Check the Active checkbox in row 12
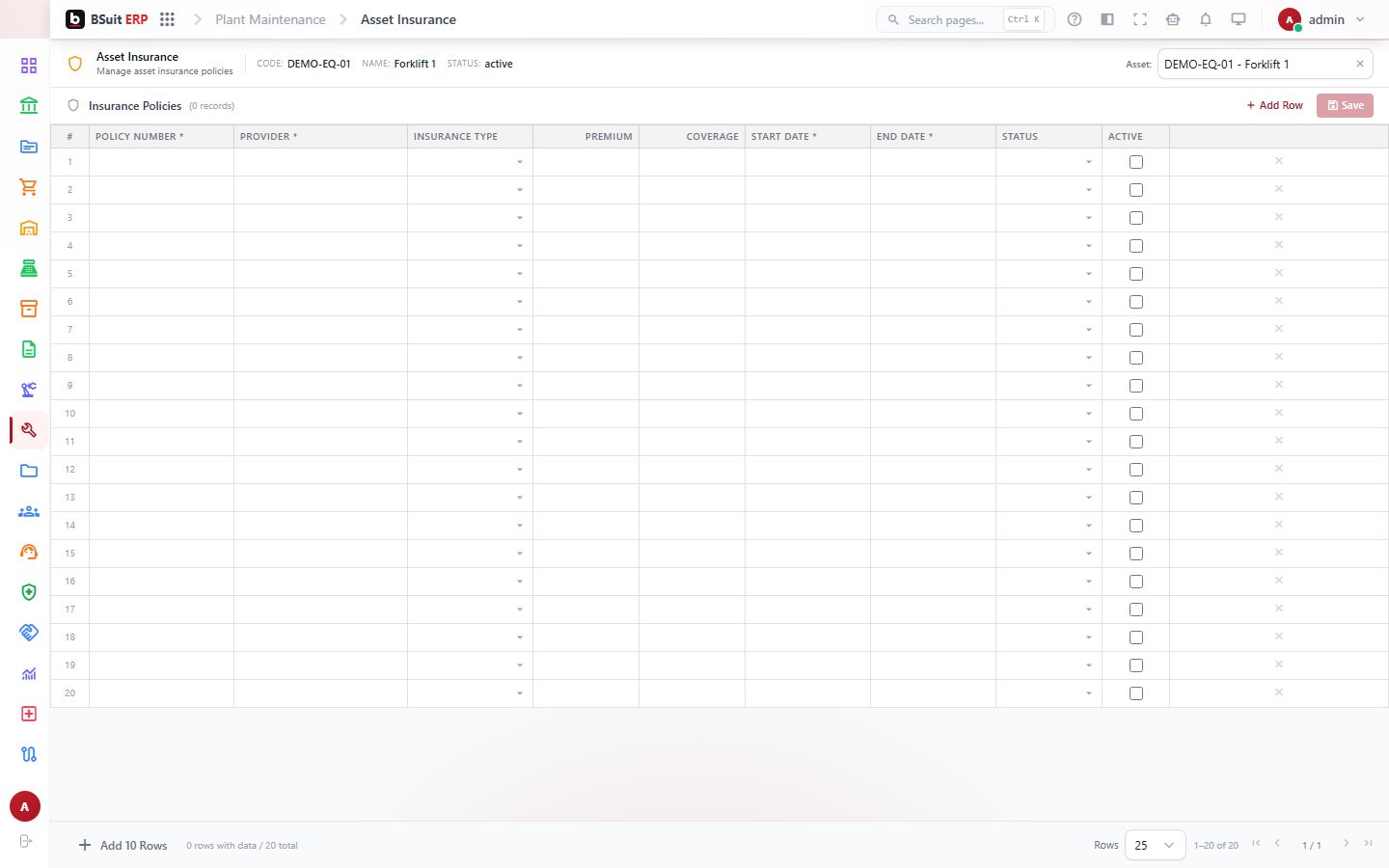This screenshot has width=1389, height=868. point(1136,470)
